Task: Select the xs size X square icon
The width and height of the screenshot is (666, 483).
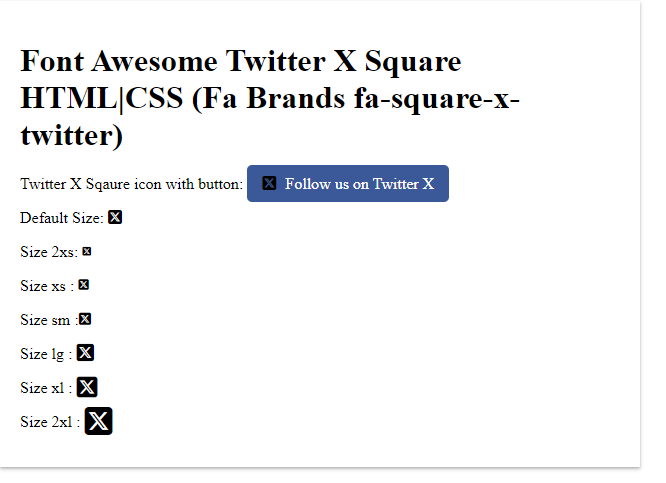Action: [x=83, y=285]
